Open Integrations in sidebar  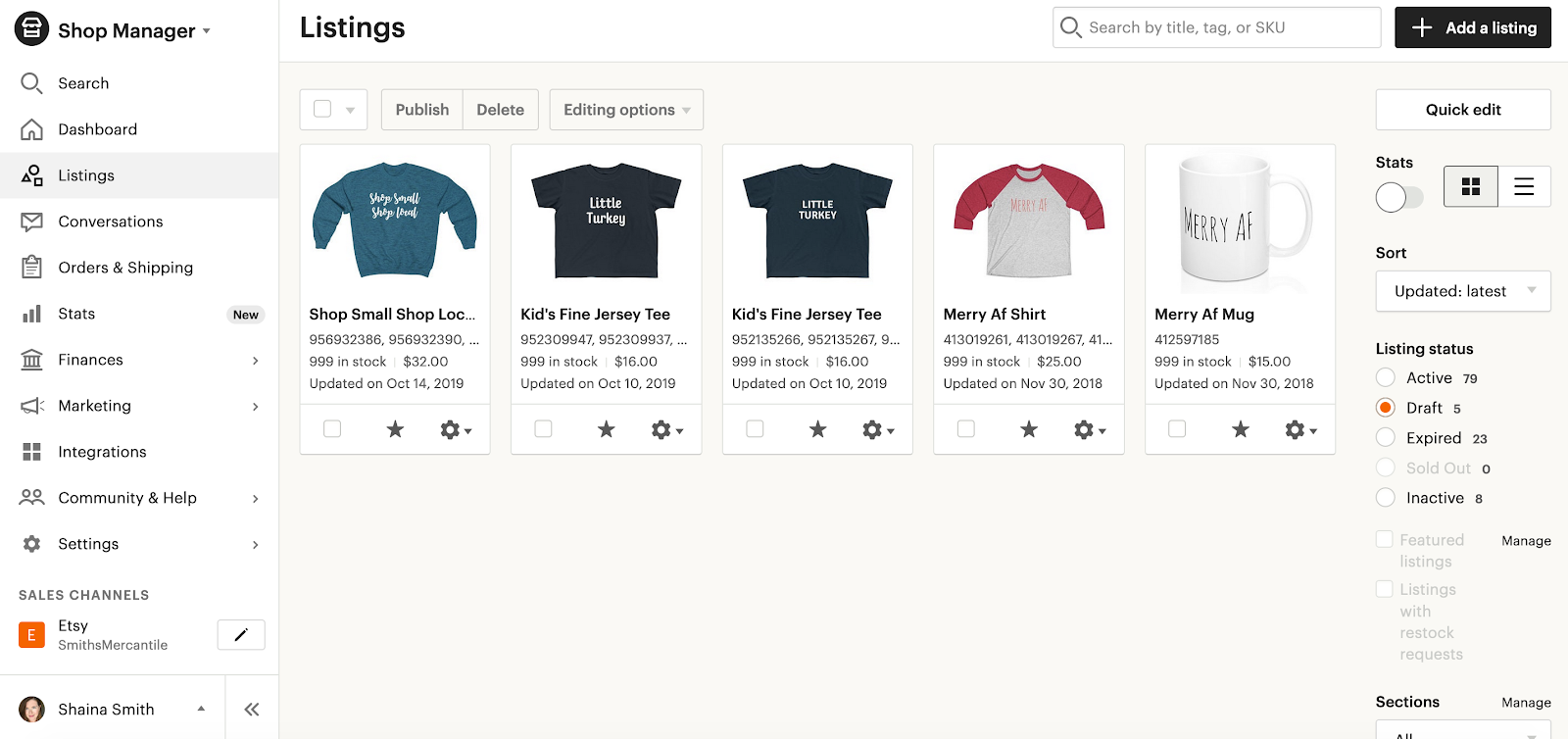click(139, 452)
